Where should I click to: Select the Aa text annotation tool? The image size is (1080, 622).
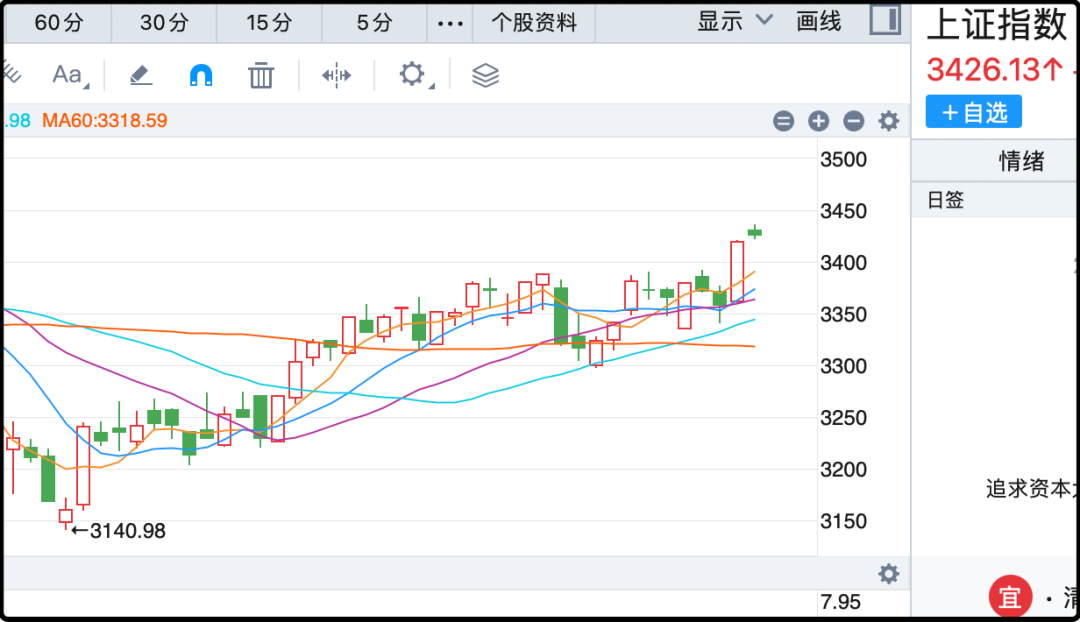(x=68, y=75)
